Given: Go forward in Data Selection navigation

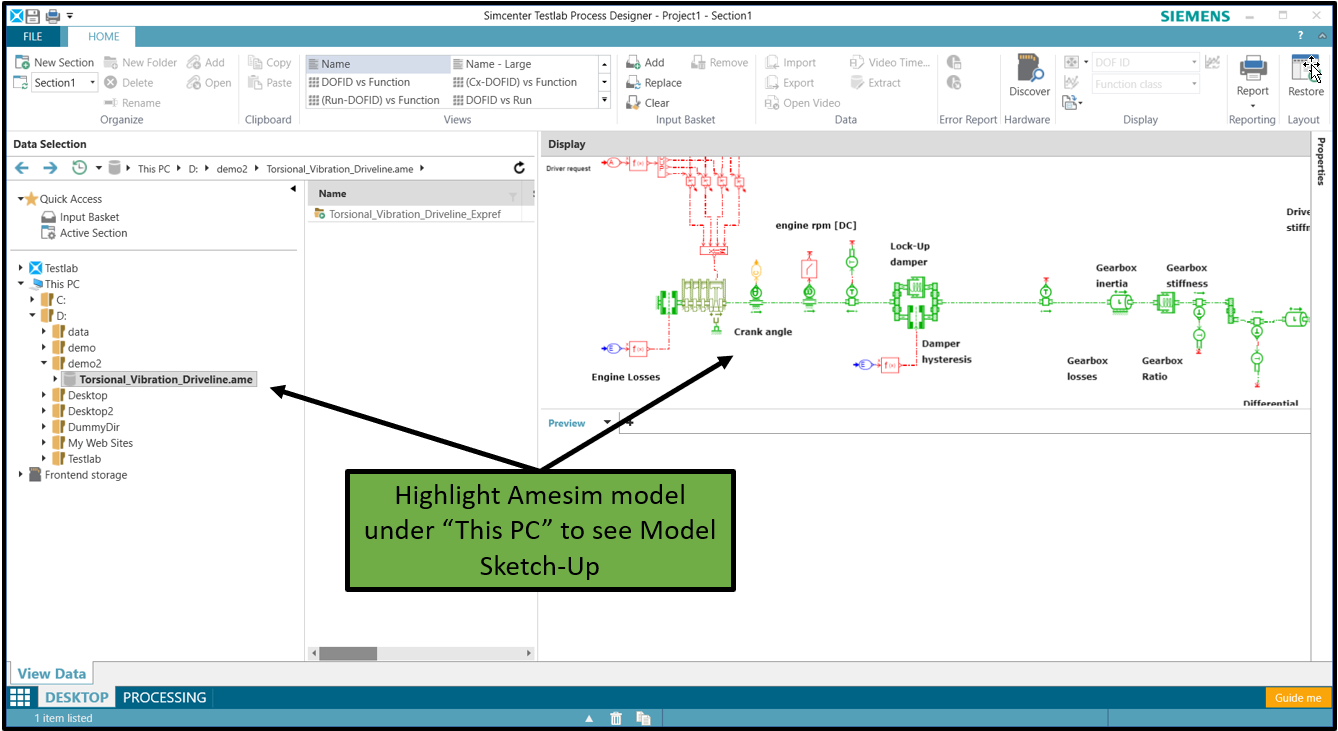Looking at the screenshot, I should (49, 168).
